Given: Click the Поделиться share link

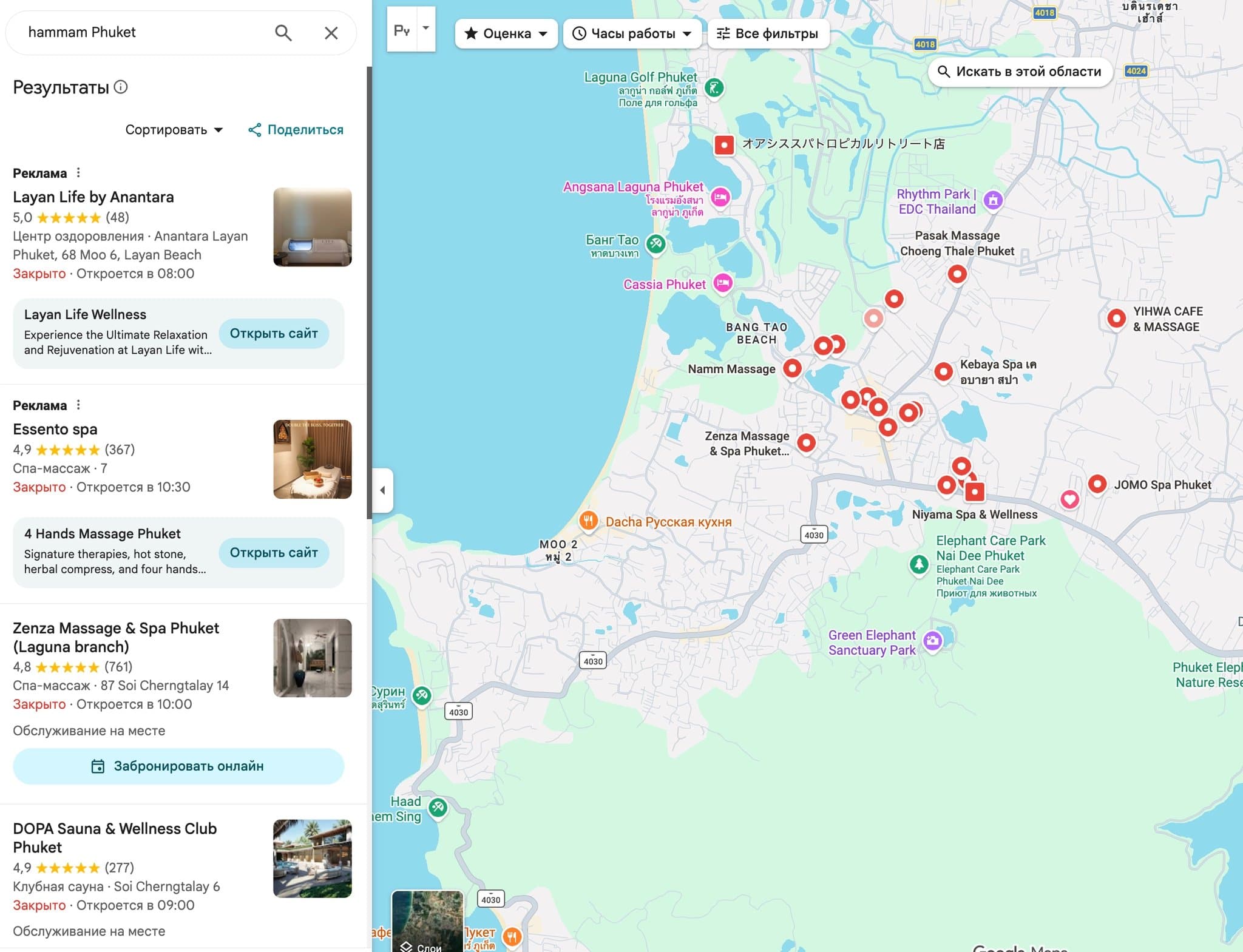Looking at the screenshot, I should (x=296, y=130).
